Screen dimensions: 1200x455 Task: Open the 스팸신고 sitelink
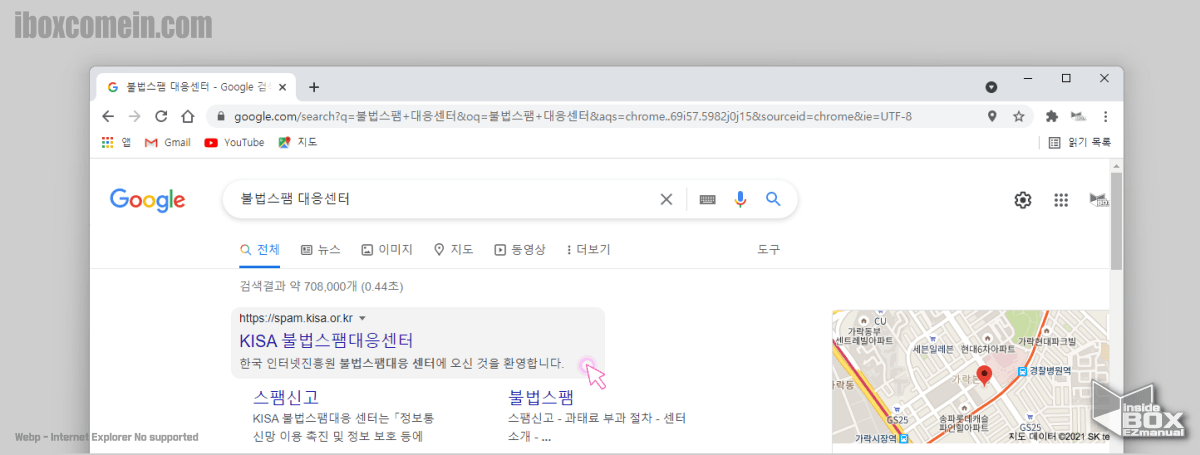(x=288, y=397)
